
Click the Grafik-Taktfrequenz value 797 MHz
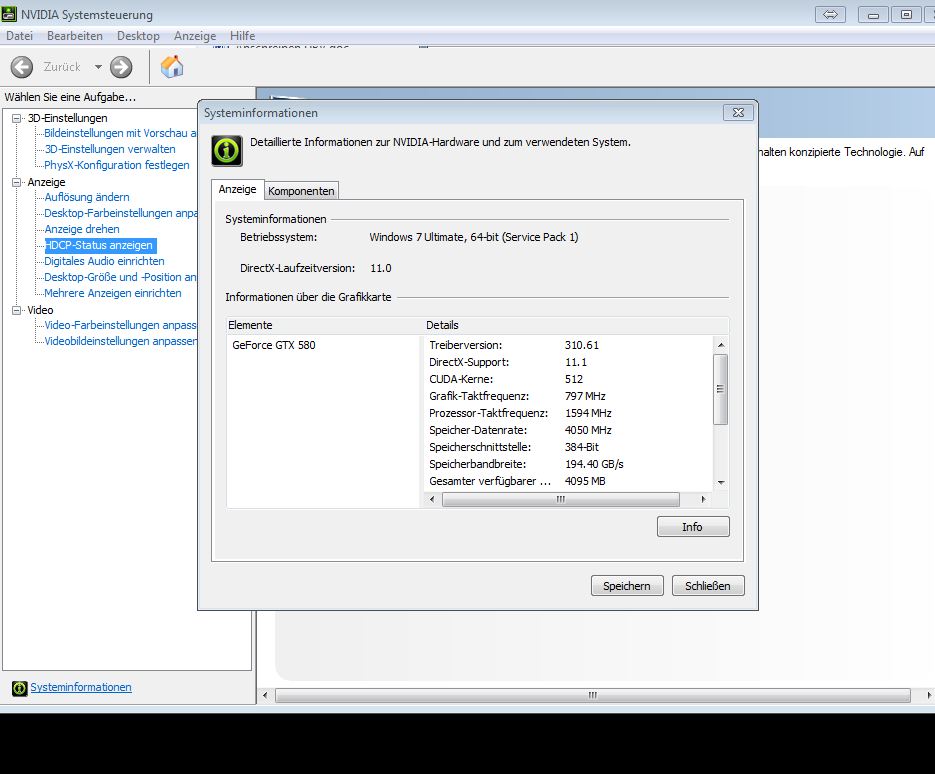coord(585,396)
